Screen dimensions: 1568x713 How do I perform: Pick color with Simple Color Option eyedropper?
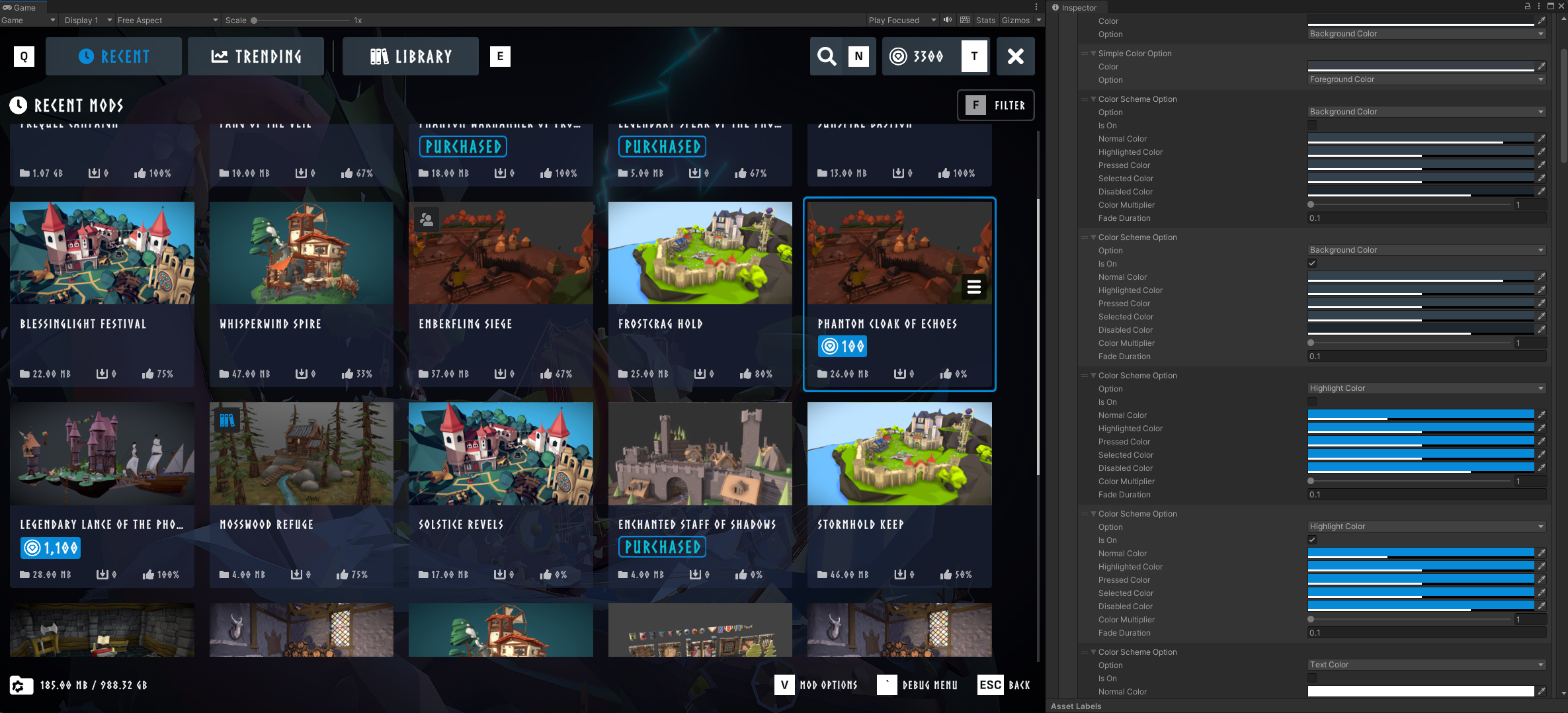click(1542, 66)
